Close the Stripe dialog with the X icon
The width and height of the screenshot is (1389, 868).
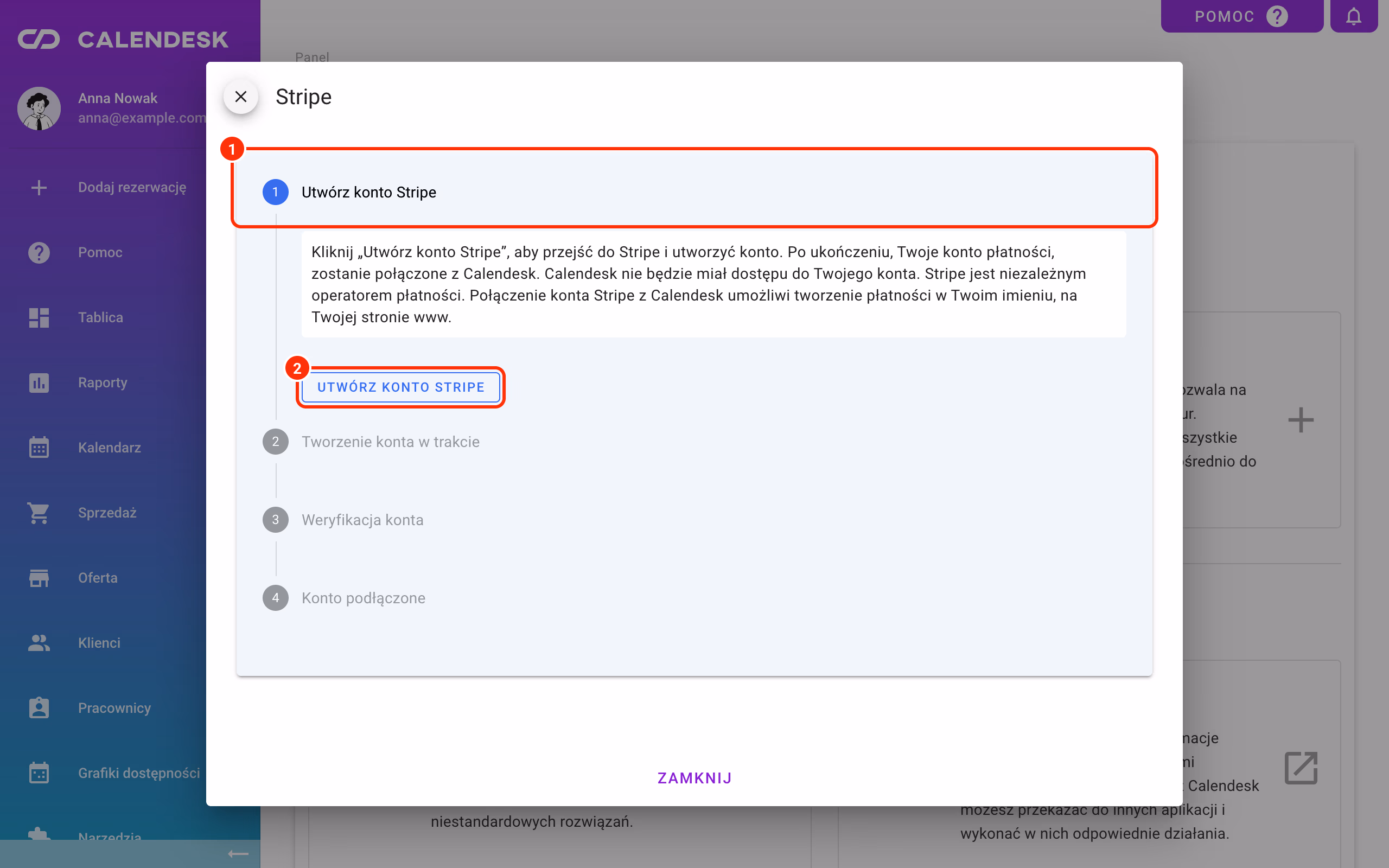pyautogui.click(x=240, y=97)
